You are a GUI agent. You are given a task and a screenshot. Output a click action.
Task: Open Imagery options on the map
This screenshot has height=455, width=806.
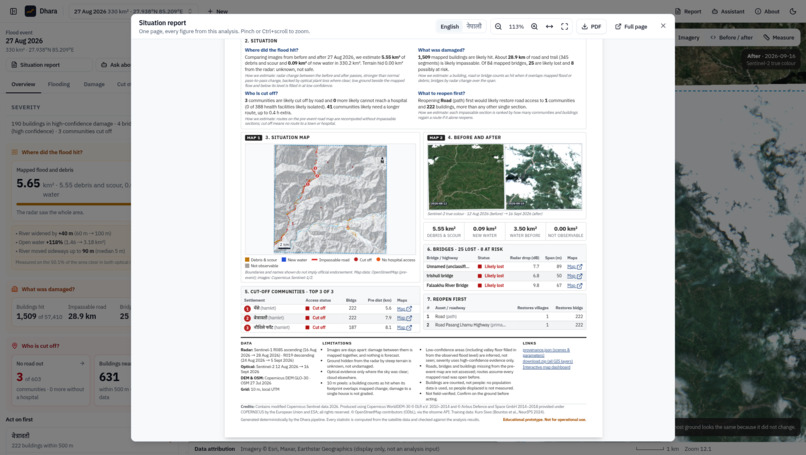688,38
